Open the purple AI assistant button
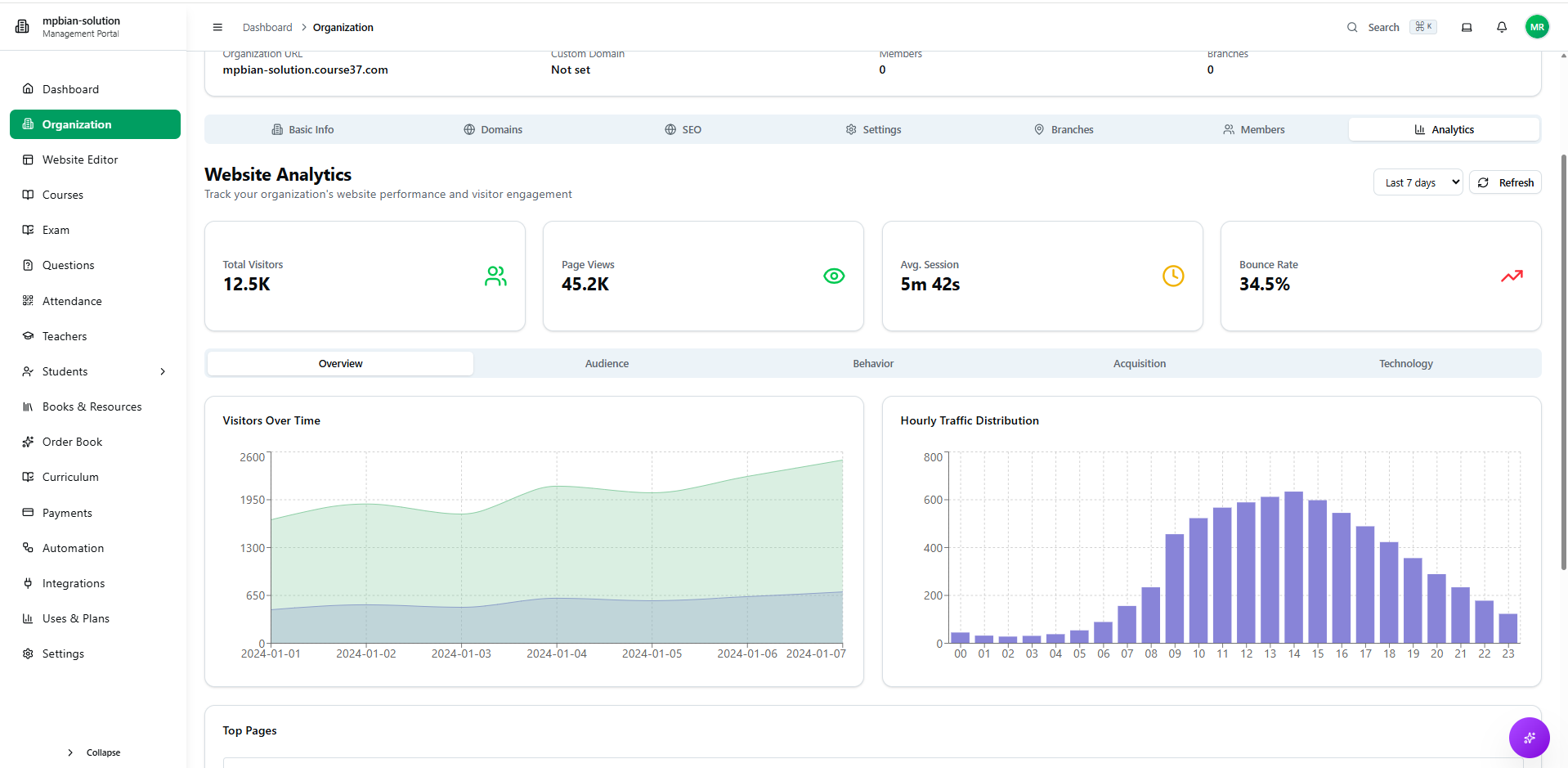 pyautogui.click(x=1529, y=738)
